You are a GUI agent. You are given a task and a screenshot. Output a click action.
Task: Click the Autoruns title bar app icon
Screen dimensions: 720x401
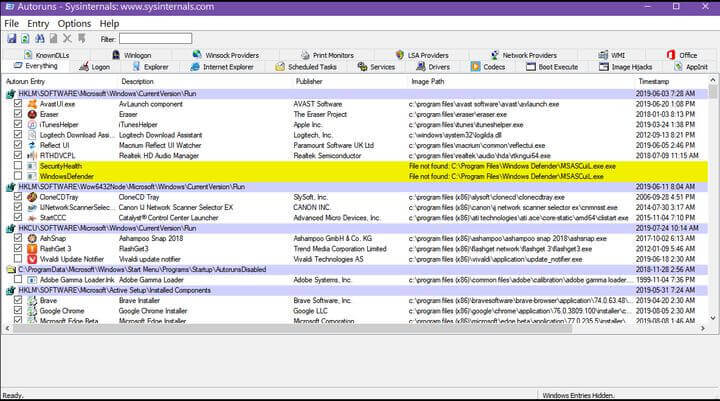9,6
